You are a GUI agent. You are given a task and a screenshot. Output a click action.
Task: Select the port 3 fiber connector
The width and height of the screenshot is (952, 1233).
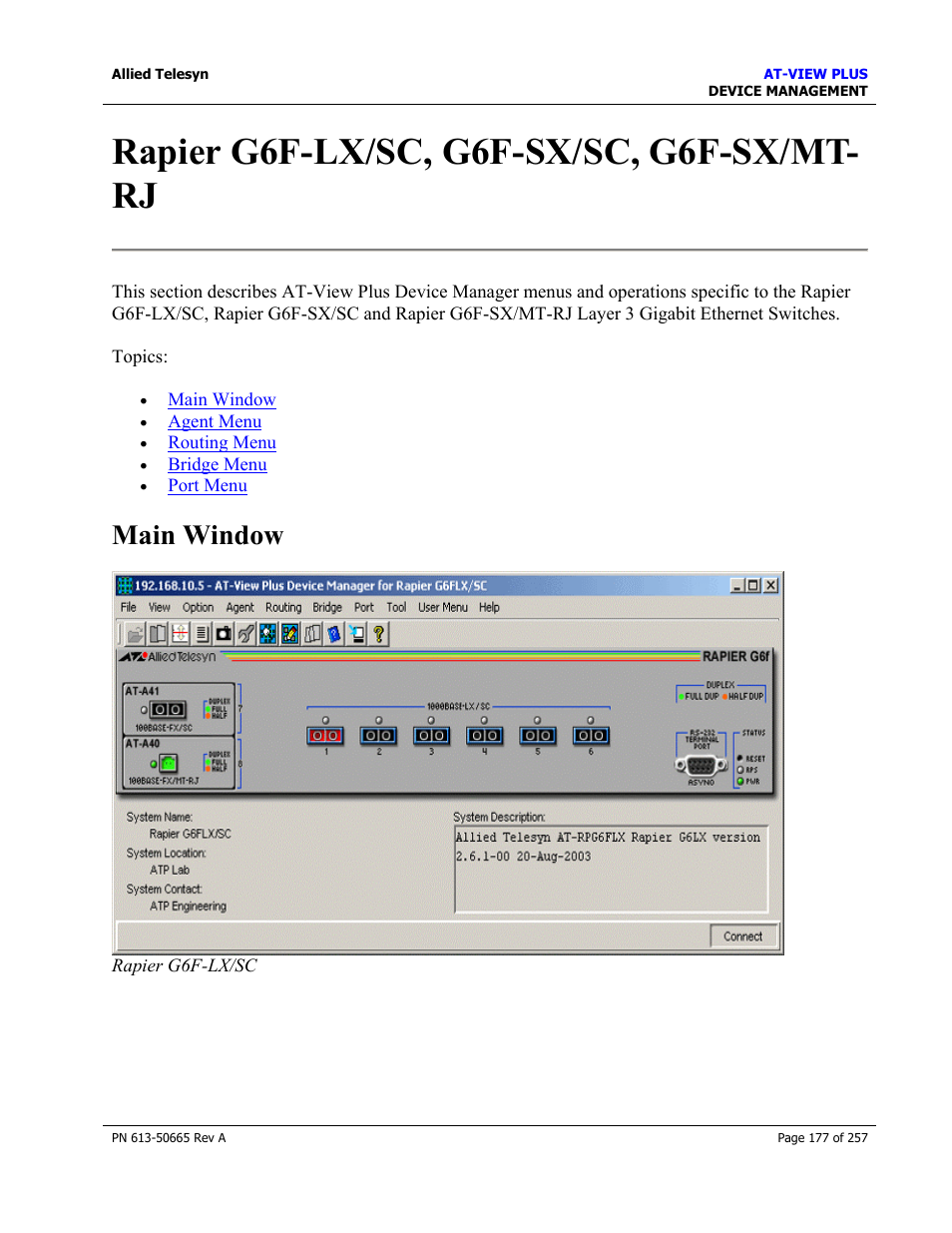click(431, 736)
